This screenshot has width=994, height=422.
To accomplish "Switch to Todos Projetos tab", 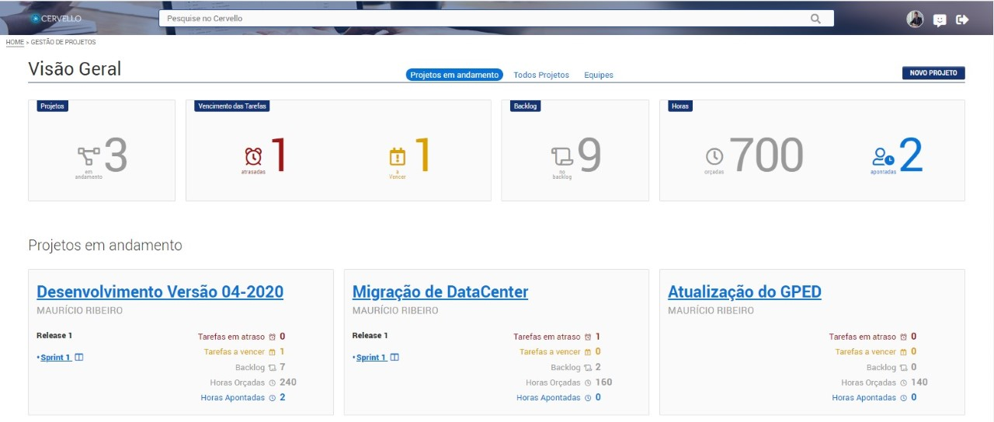I will (541, 75).
